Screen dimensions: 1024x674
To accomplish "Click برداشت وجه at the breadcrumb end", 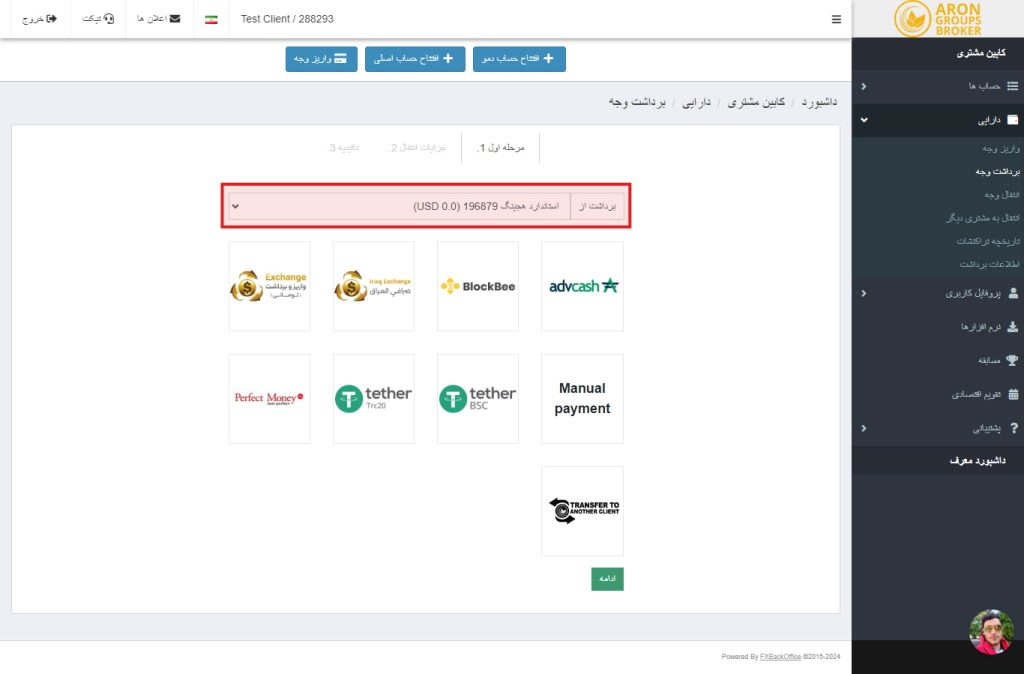I will pyautogui.click(x=637, y=103).
